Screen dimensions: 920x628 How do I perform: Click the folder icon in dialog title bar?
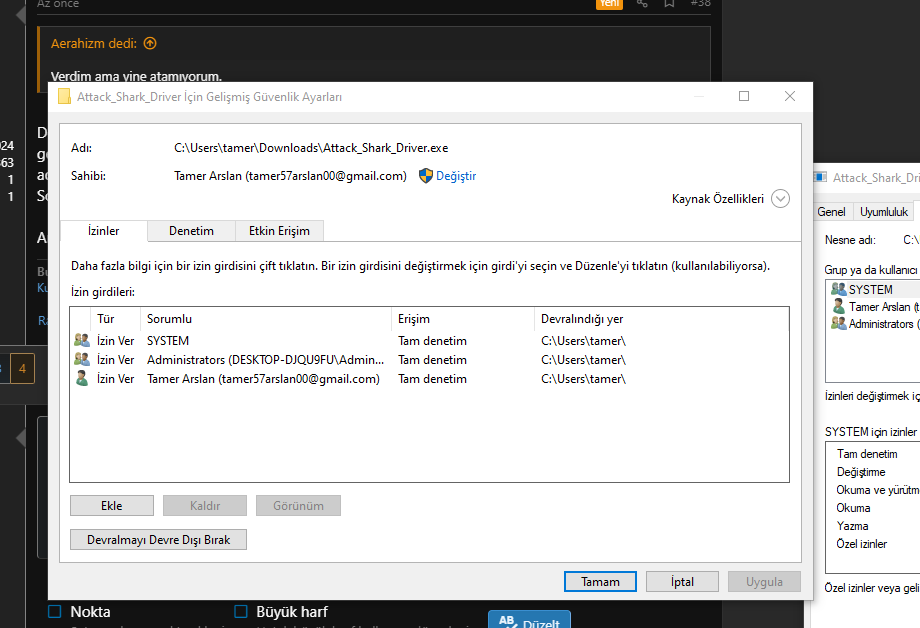click(65, 96)
